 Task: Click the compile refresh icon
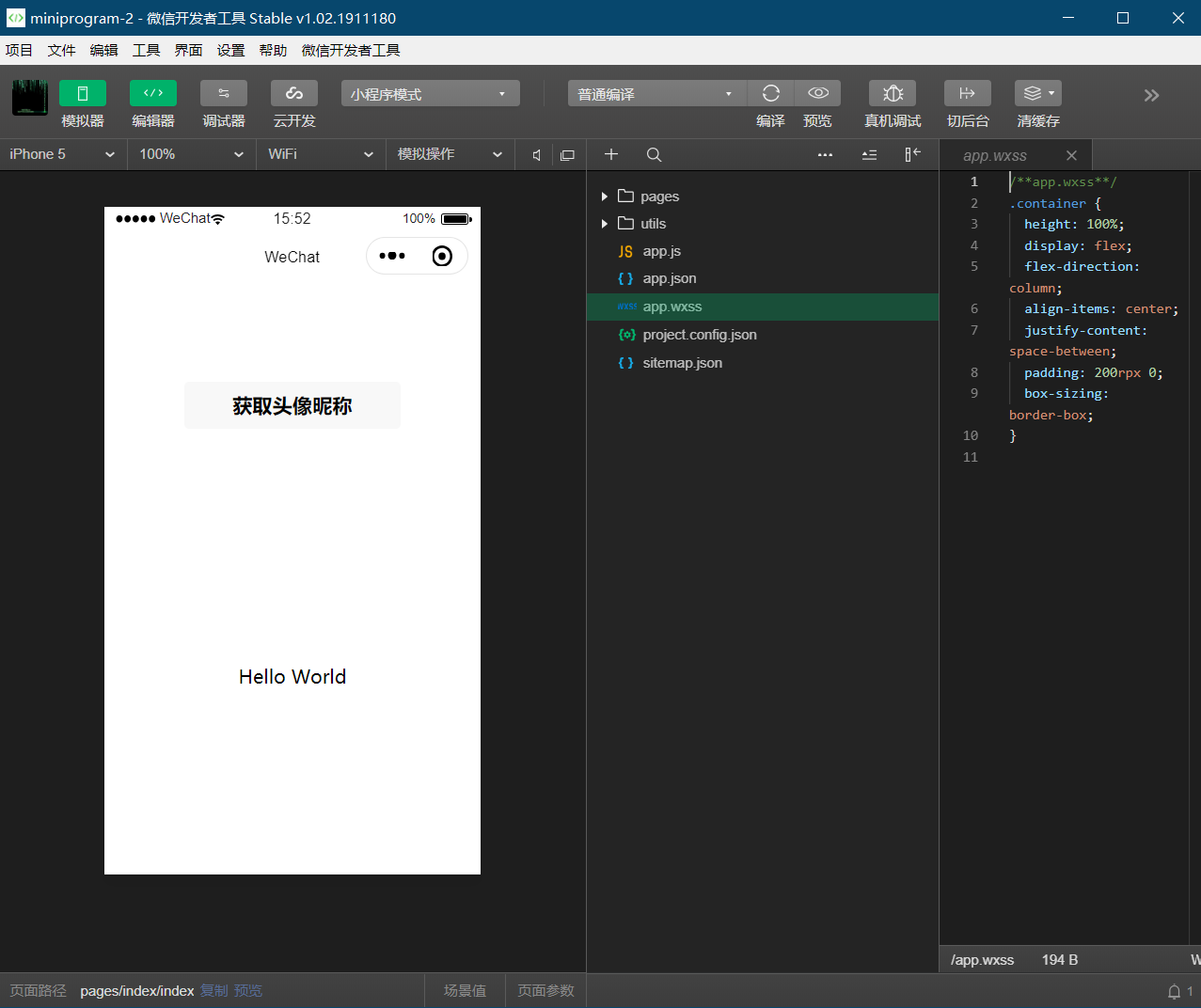[x=771, y=93]
